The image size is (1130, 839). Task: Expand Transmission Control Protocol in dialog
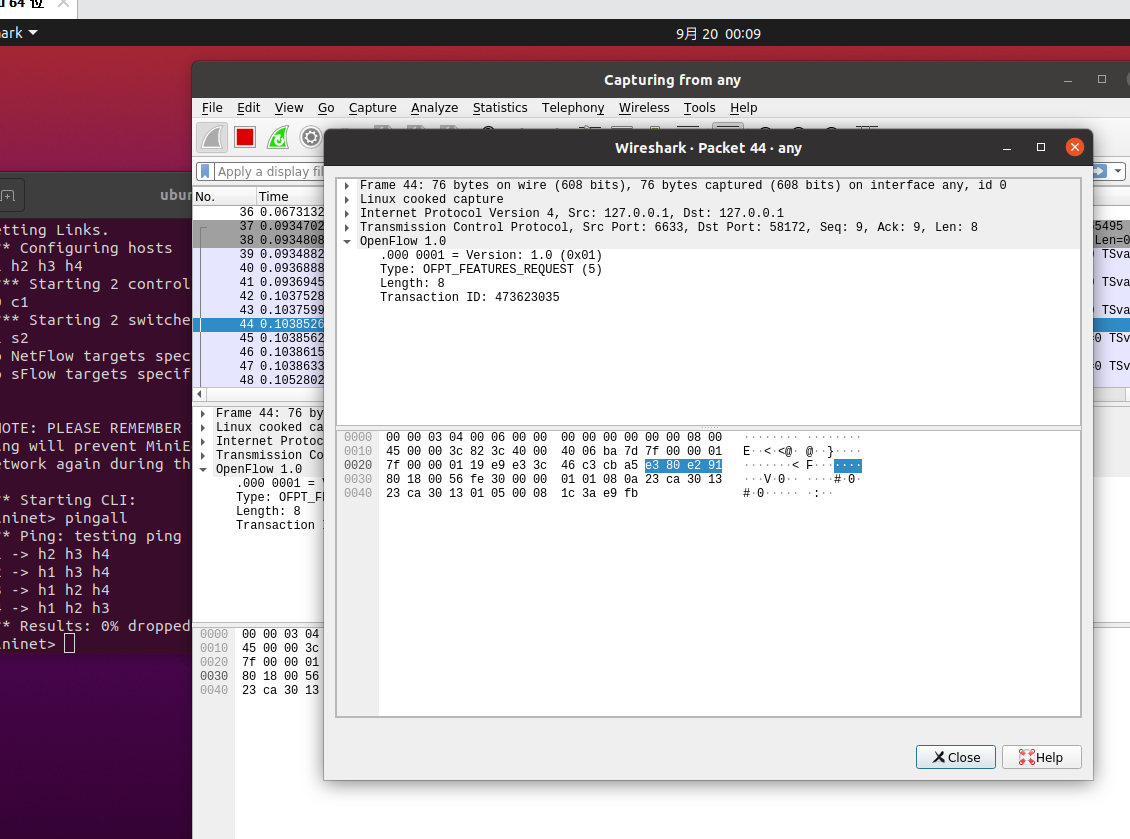pyautogui.click(x=347, y=227)
